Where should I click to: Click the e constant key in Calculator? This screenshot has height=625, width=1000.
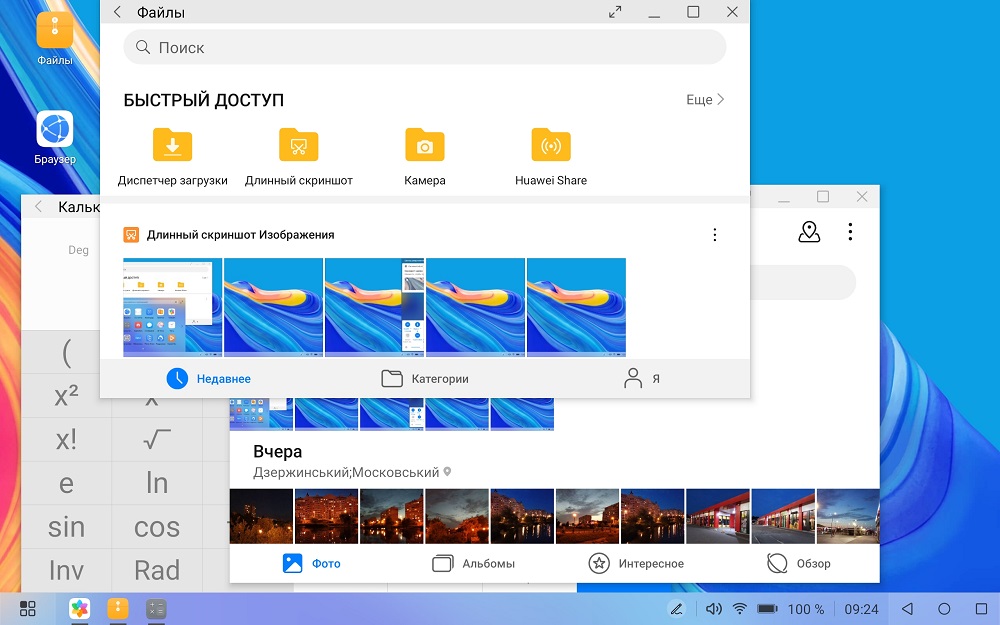click(66, 483)
